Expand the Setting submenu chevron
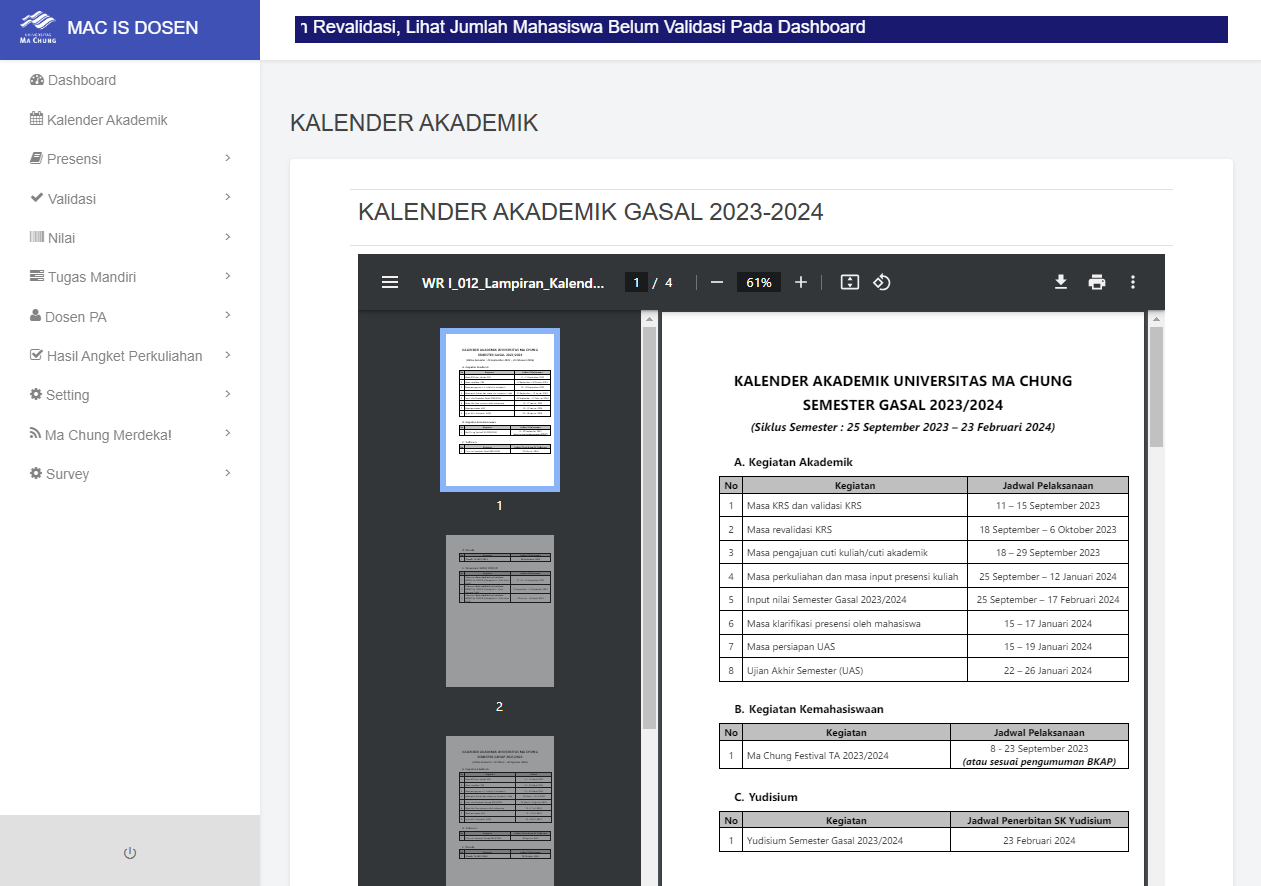 [x=228, y=394]
